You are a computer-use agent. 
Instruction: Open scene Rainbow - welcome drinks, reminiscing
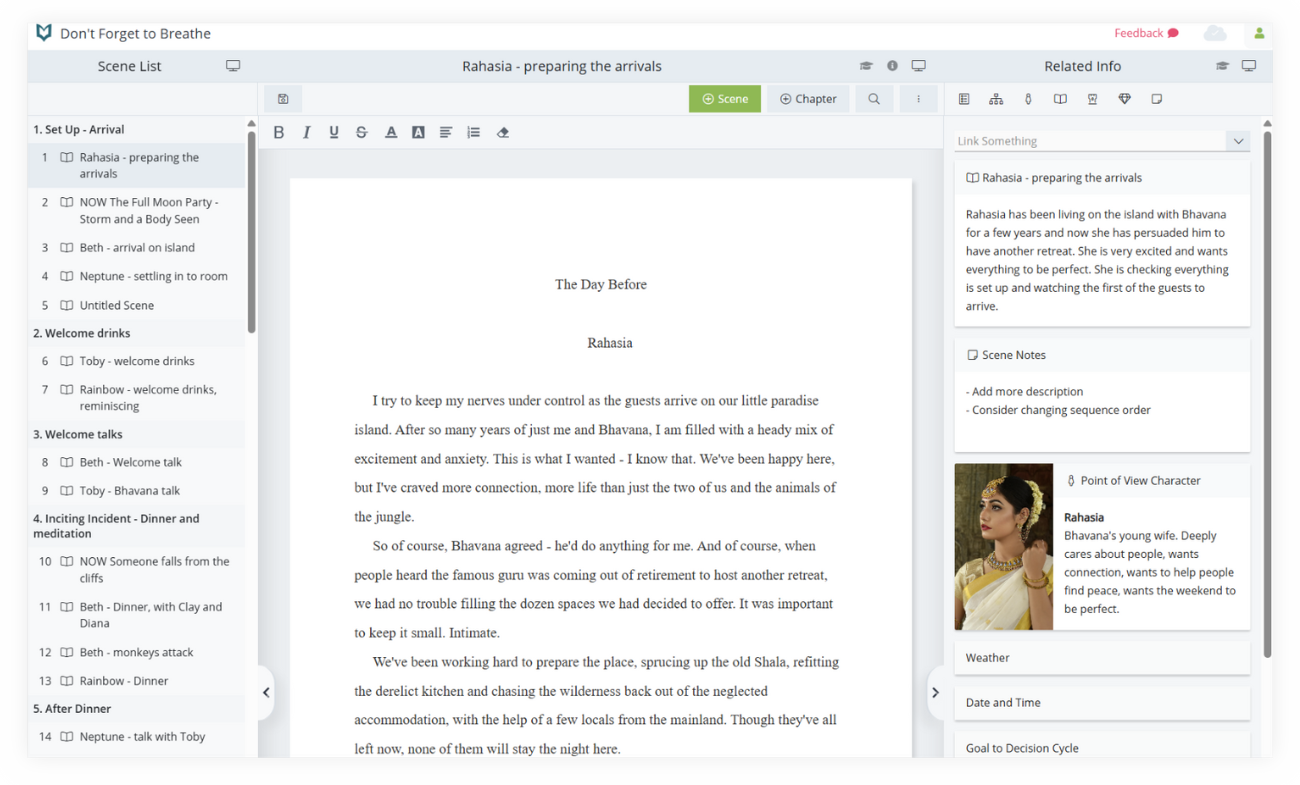point(136,397)
